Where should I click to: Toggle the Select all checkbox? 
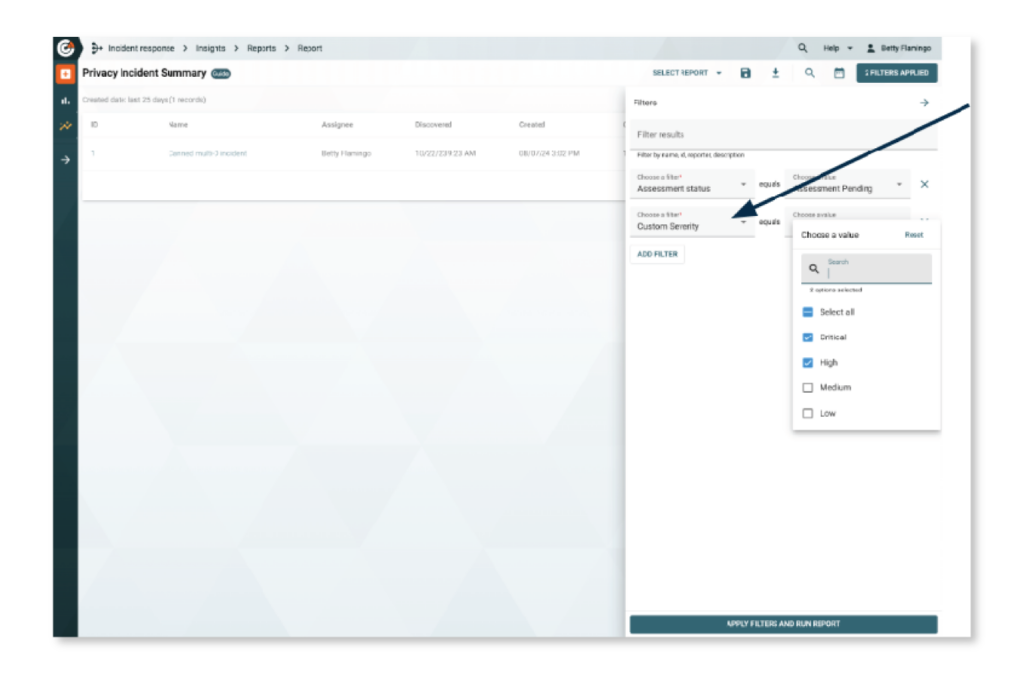click(808, 312)
